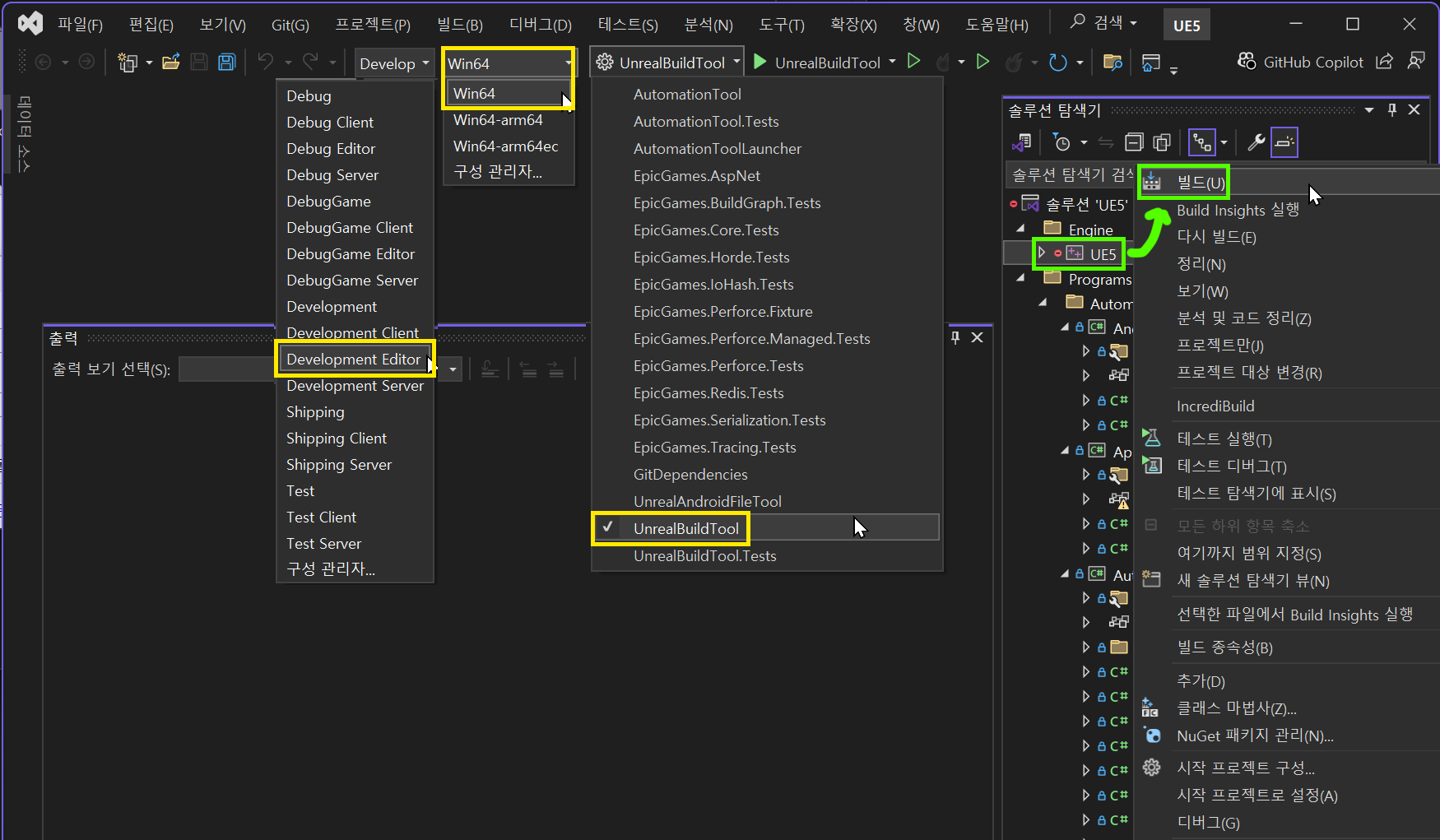Pin the Solution Explorer panel
1440x840 pixels.
pyautogui.click(x=1392, y=109)
